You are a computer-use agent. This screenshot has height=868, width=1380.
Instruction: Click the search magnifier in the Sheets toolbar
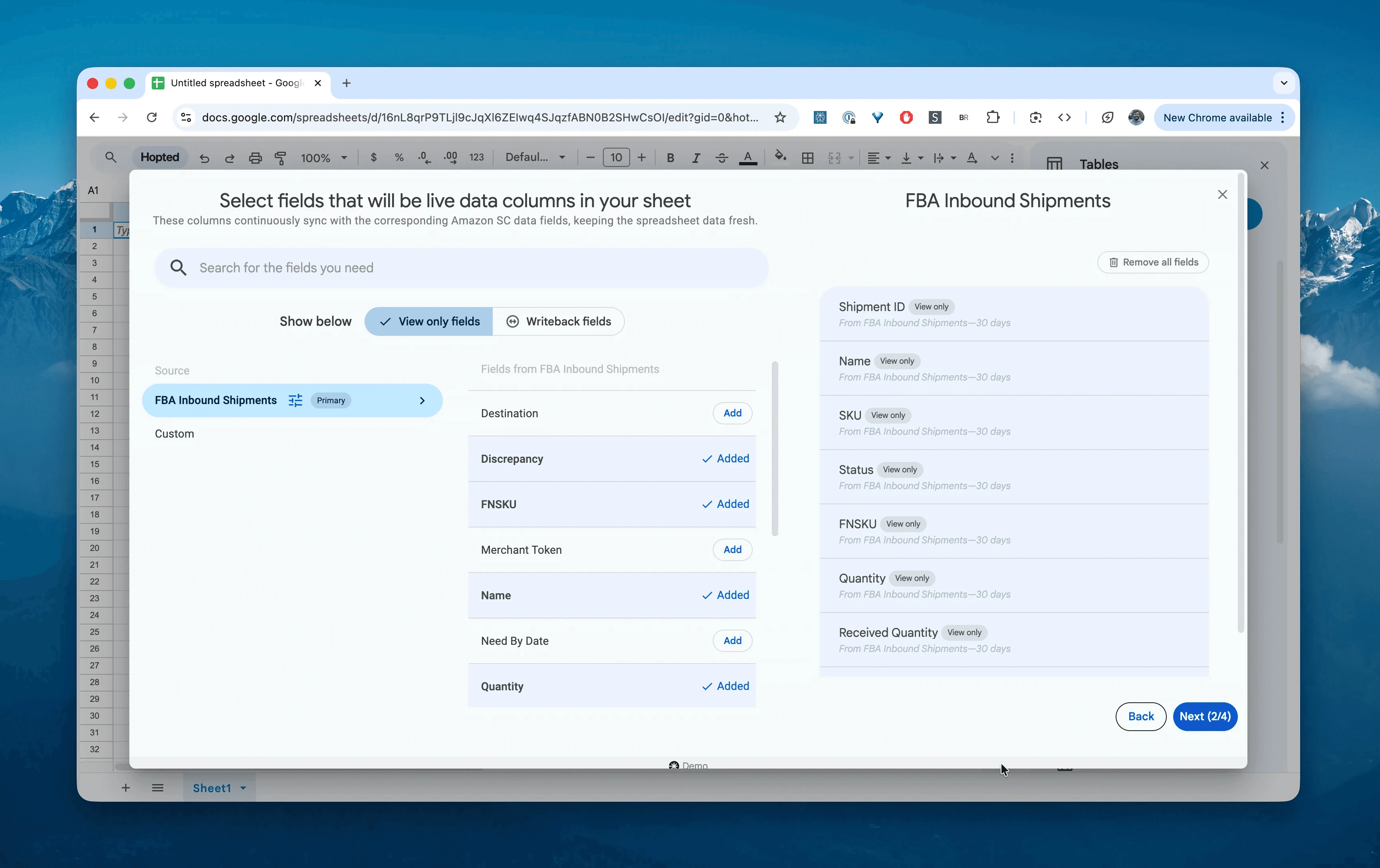click(111, 157)
